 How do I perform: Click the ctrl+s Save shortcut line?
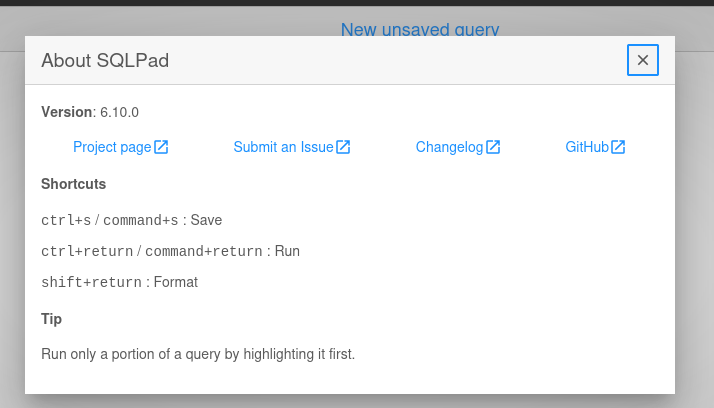coord(132,220)
